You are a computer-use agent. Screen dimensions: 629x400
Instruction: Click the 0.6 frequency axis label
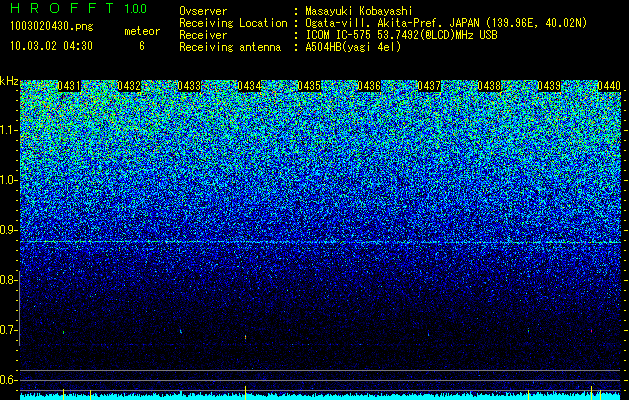pos(8,380)
